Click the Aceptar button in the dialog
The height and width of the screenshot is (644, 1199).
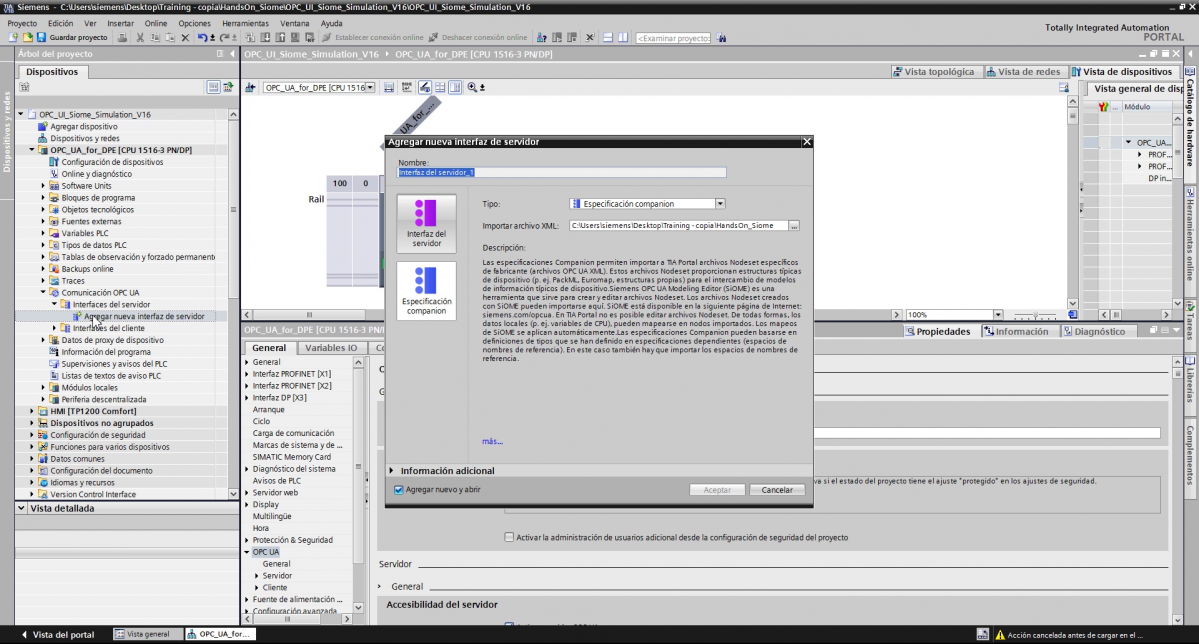716,490
